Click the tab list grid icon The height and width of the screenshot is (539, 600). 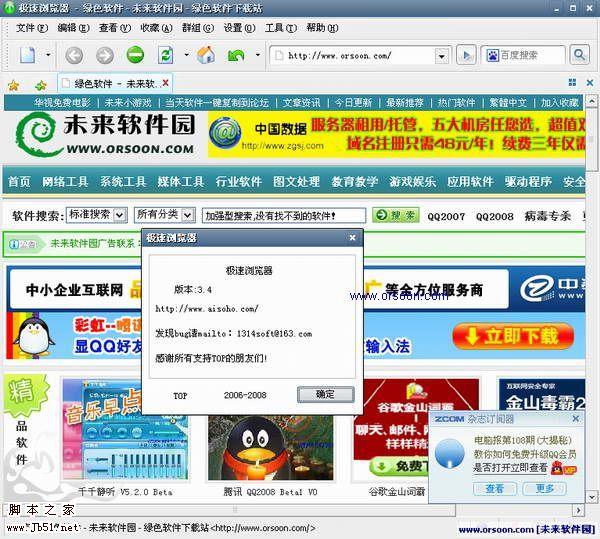pyautogui.click(x=572, y=82)
